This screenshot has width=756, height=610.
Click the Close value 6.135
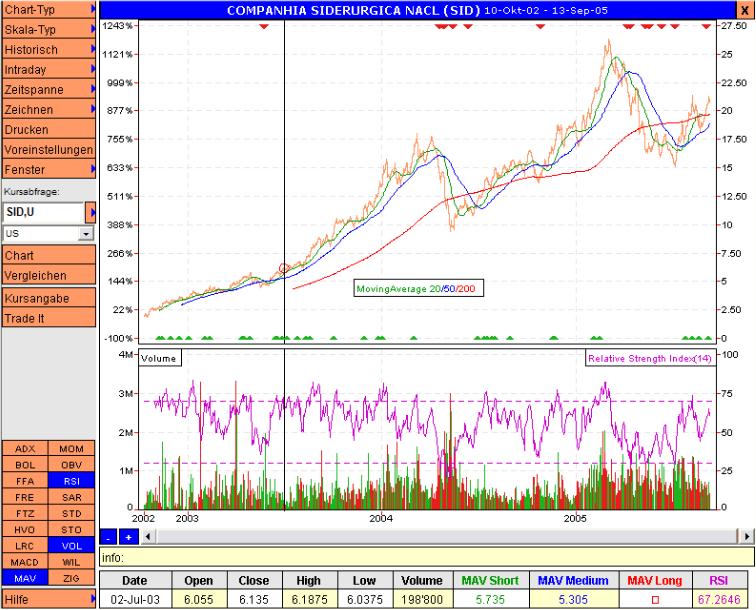[254, 599]
